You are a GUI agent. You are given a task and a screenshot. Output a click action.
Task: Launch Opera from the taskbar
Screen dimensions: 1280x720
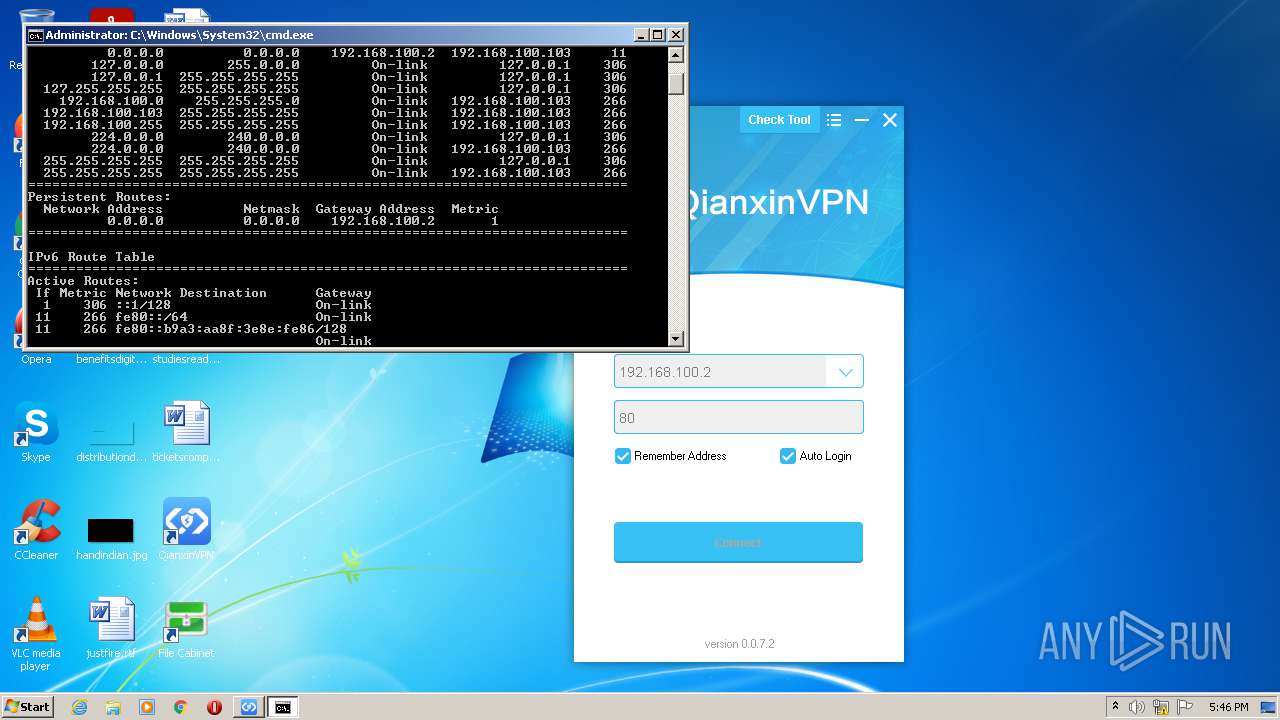[x=214, y=707]
